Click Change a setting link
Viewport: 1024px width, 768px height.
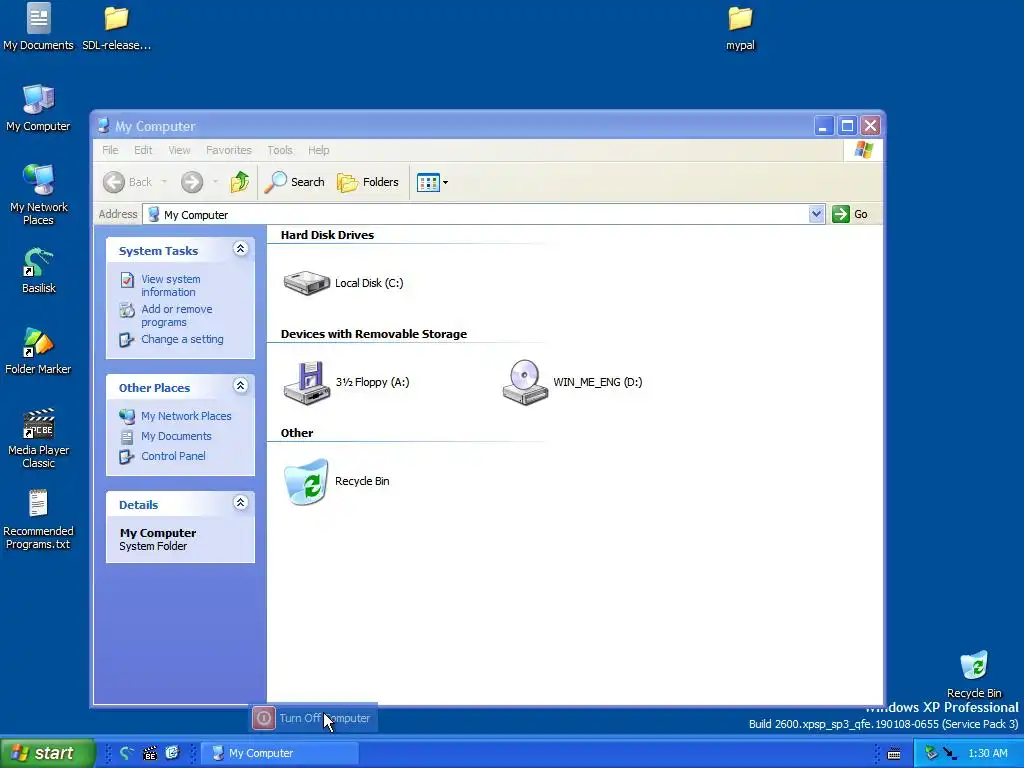tap(182, 339)
